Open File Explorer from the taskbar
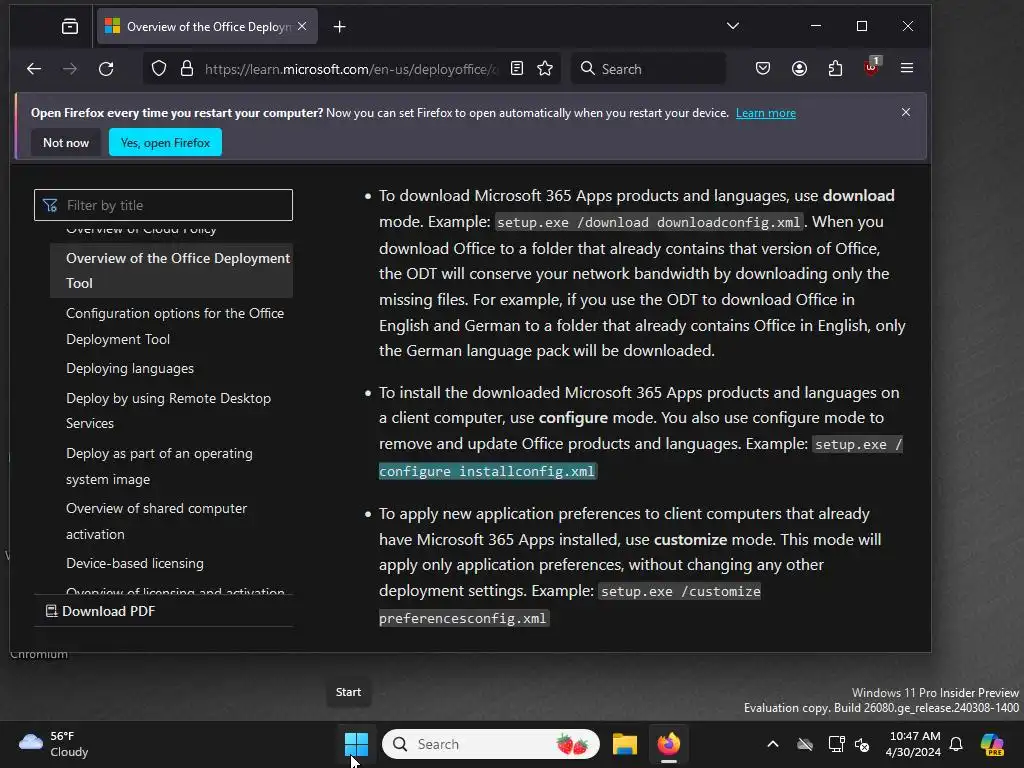 [x=624, y=744]
